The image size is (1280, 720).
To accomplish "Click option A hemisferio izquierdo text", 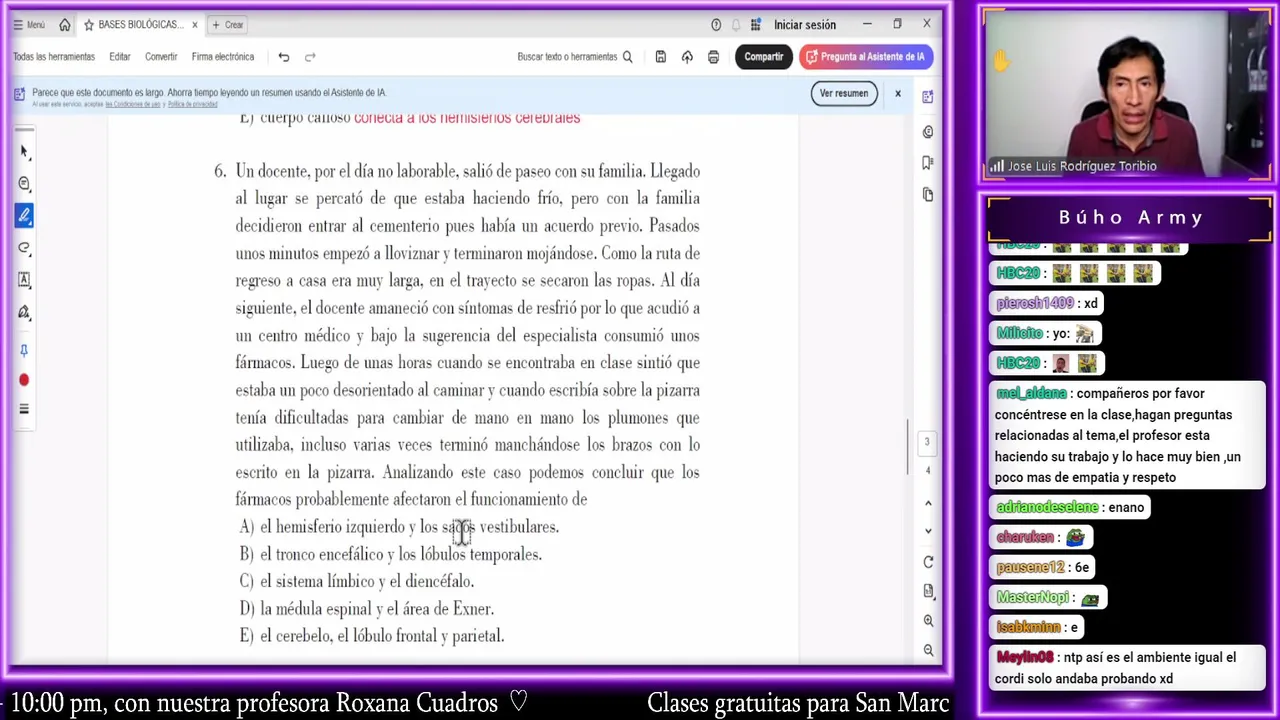I will point(399,527).
